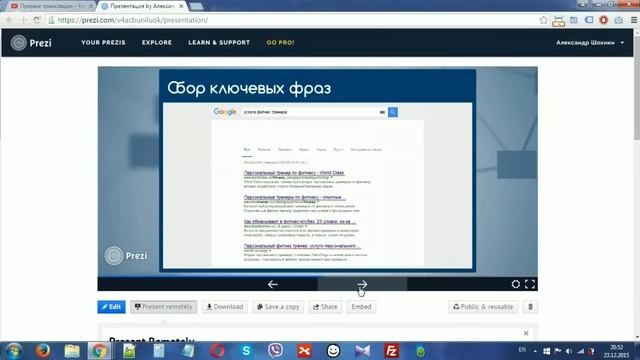Image resolution: width=640 pixels, height=360 pixels.
Task: Open FileZilla from the taskbar
Action: coord(391,351)
